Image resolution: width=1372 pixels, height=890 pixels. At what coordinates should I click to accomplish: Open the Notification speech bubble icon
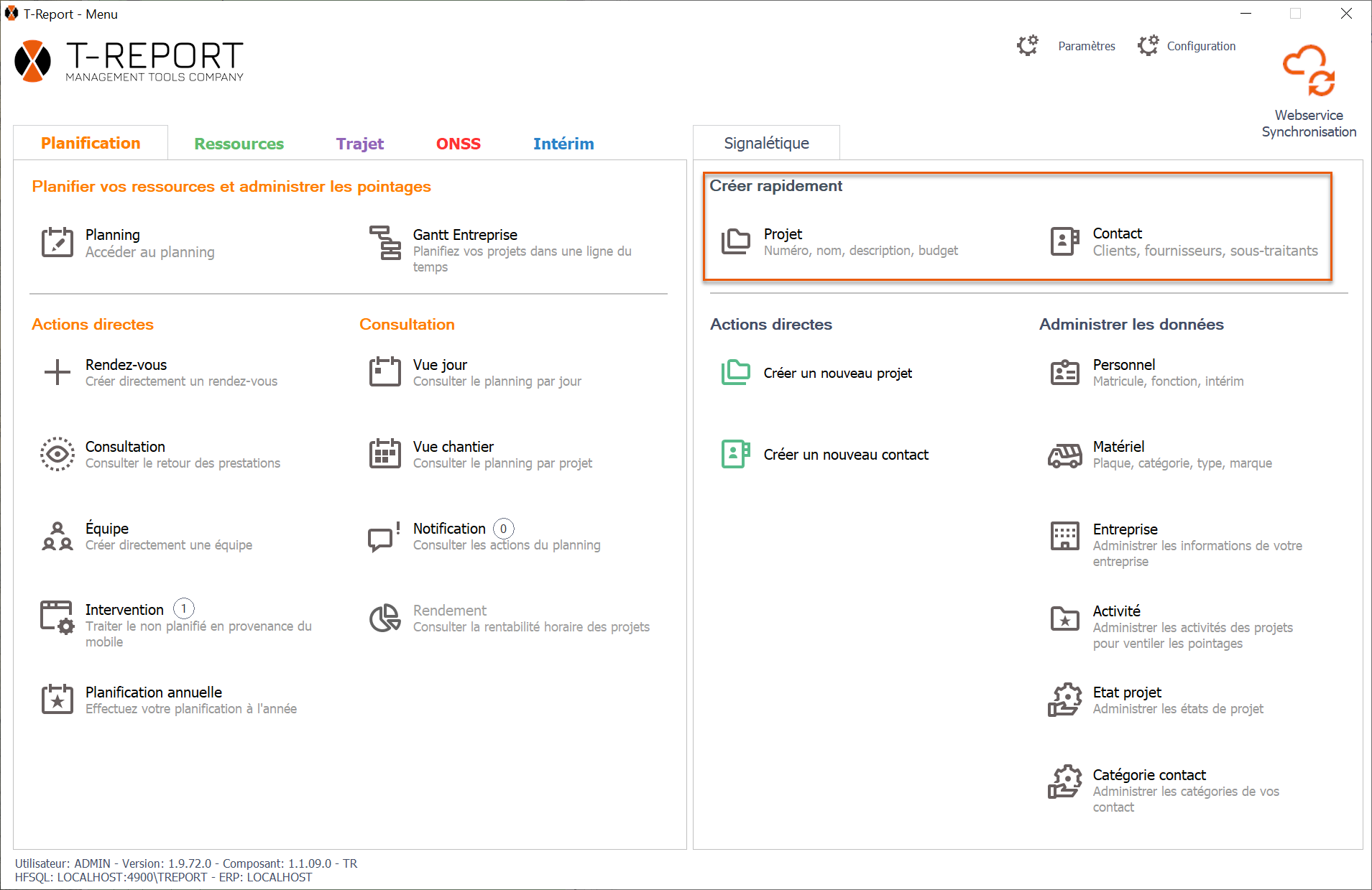[384, 537]
